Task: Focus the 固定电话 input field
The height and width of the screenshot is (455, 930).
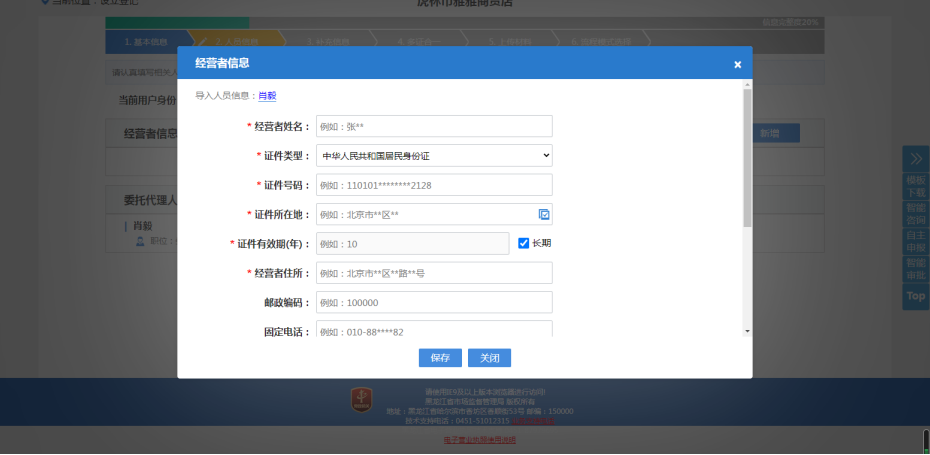Action: coord(434,329)
